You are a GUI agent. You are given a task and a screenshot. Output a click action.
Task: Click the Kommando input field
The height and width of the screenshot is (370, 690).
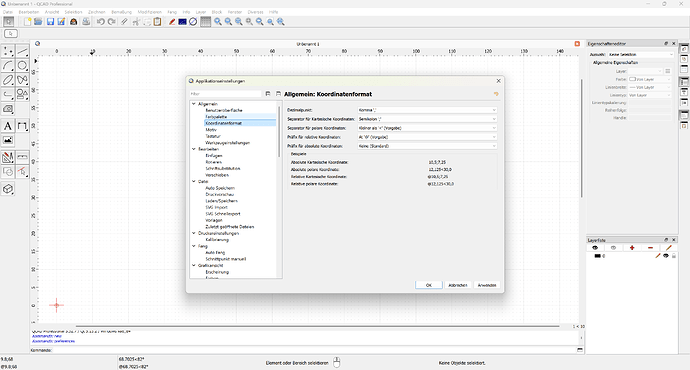pyautogui.click(x=314, y=350)
